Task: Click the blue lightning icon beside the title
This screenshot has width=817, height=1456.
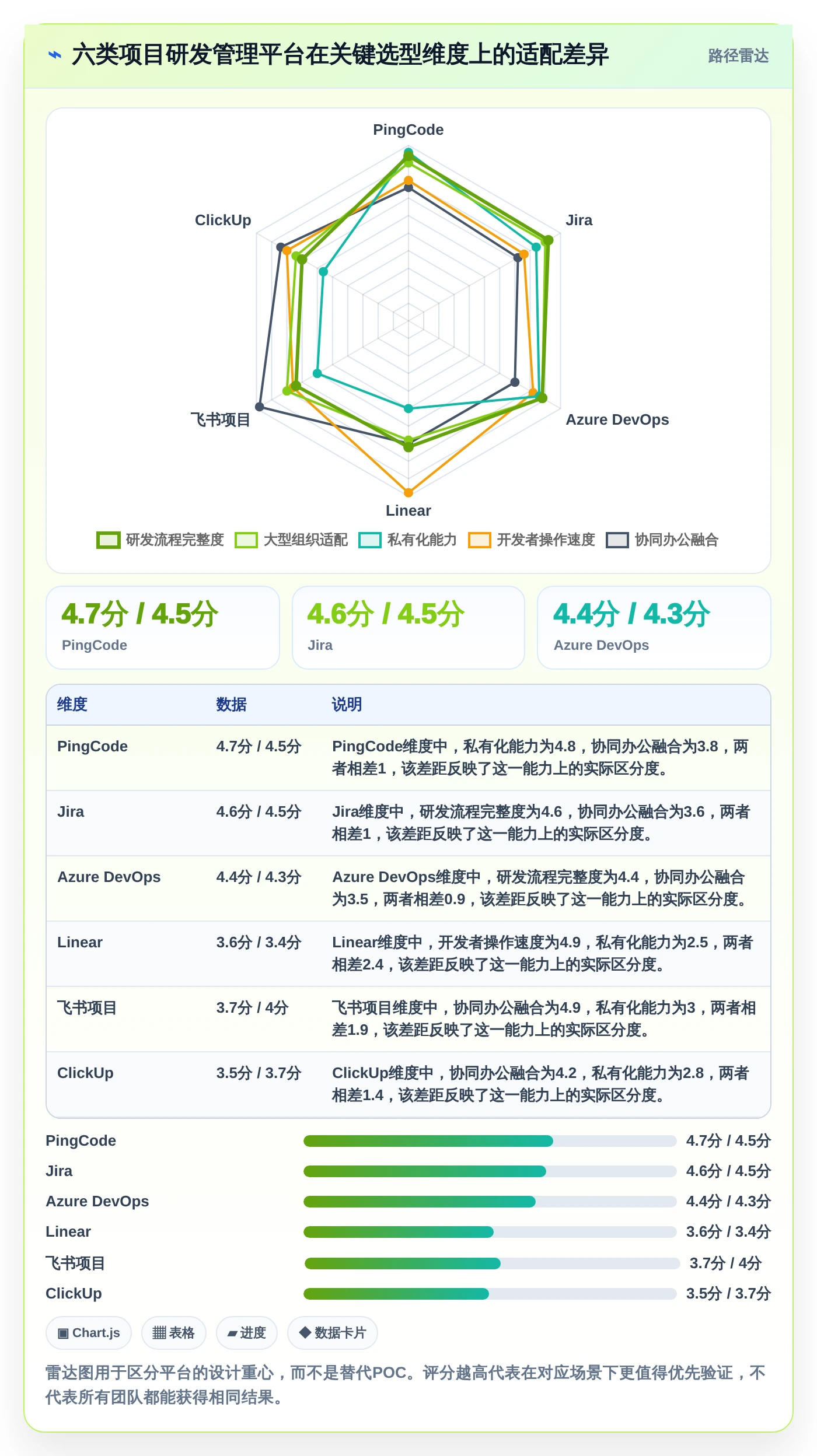Action: click(55, 55)
